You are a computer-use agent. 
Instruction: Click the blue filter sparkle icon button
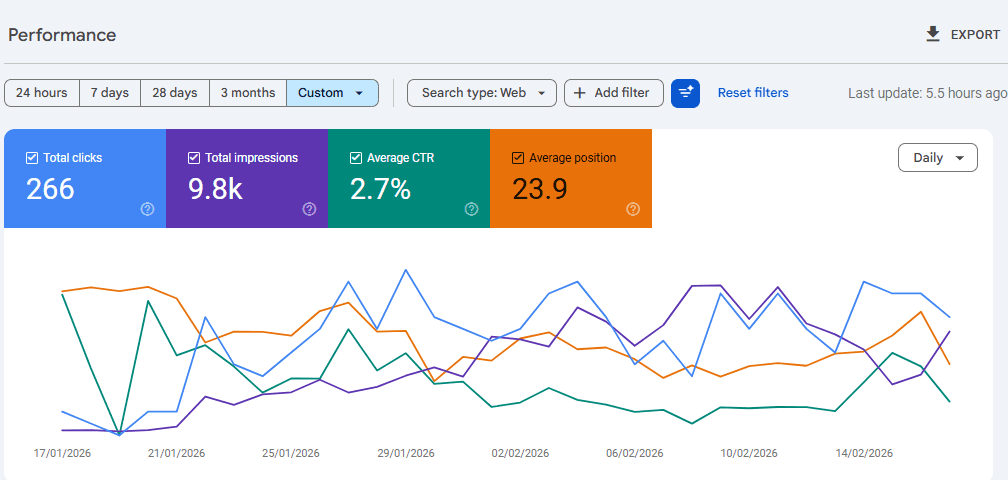(685, 93)
